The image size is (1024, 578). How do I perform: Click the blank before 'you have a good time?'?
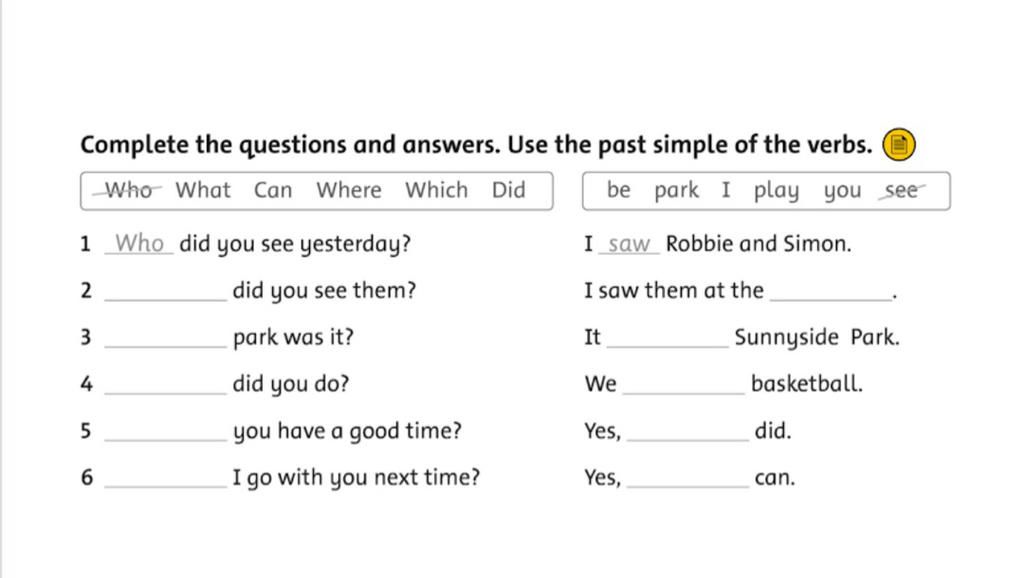coord(165,432)
